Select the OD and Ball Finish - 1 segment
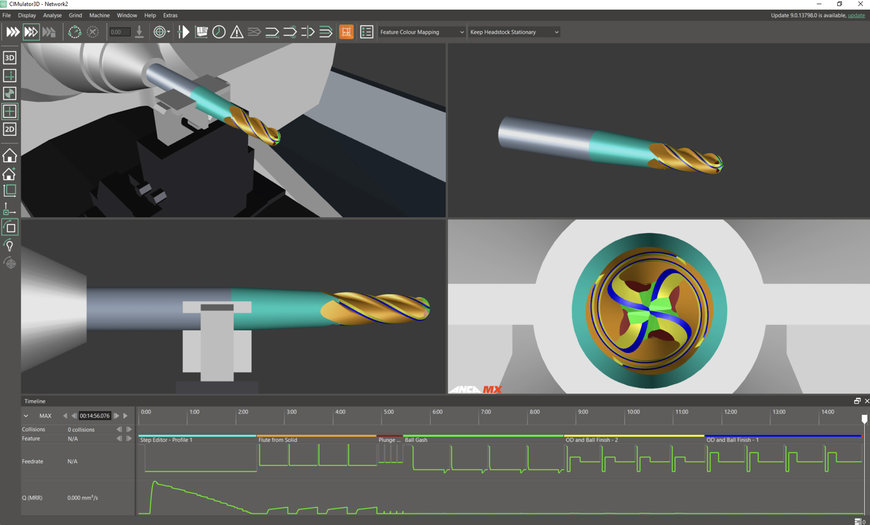Viewport: 870px width, 525px height. [783, 439]
